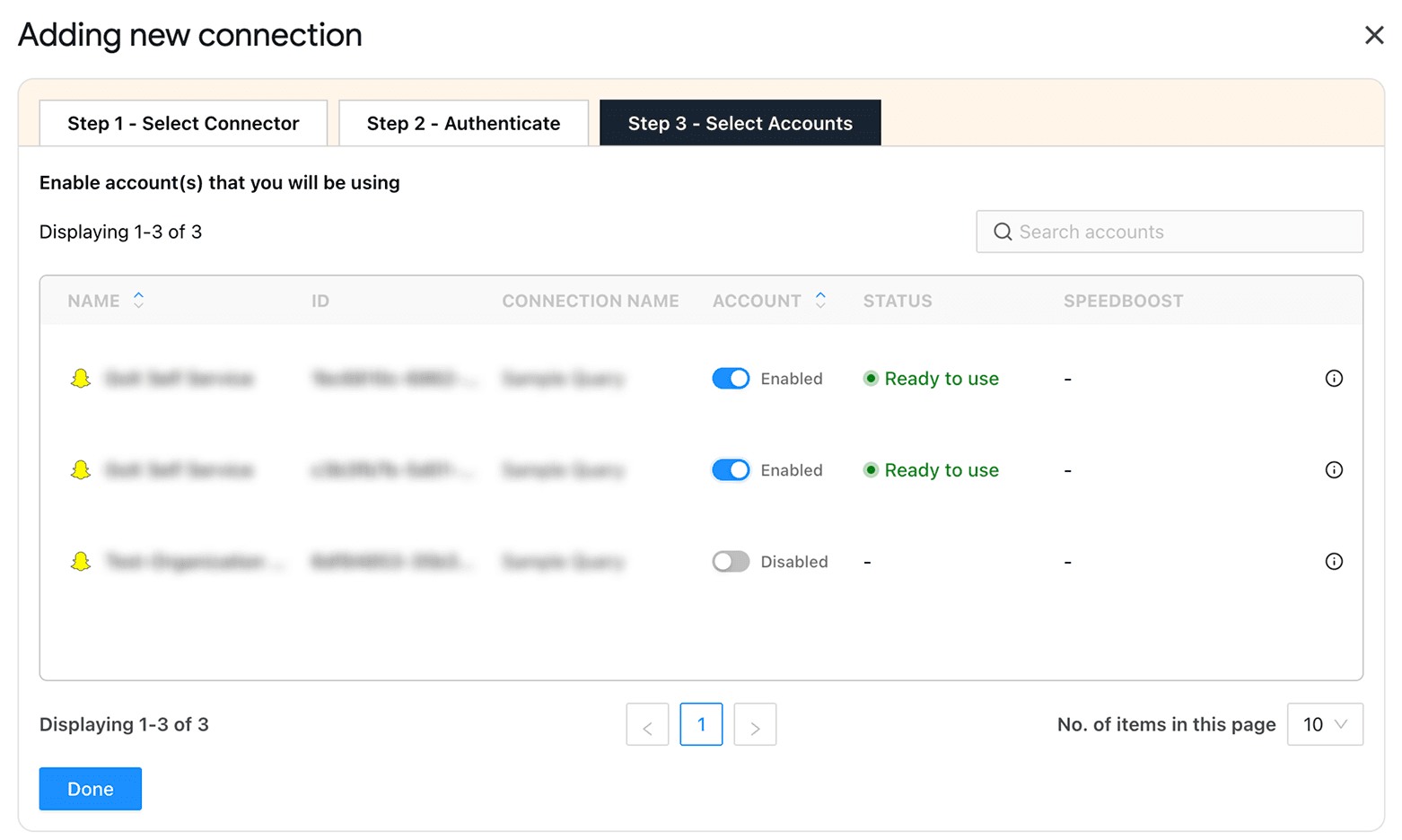1402x840 pixels.
Task: Click the Done button
Action: click(90, 788)
